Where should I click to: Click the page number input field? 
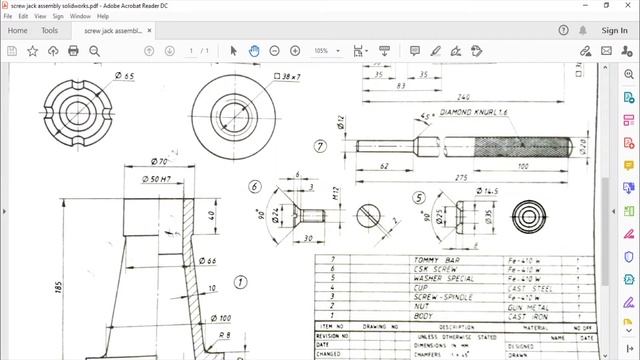(x=191, y=51)
